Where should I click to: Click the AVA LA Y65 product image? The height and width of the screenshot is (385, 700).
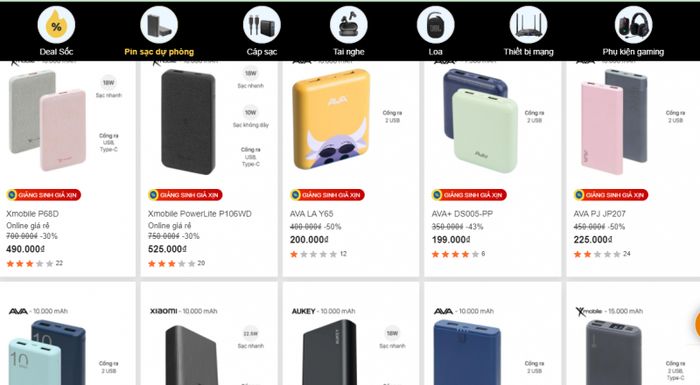[331, 118]
